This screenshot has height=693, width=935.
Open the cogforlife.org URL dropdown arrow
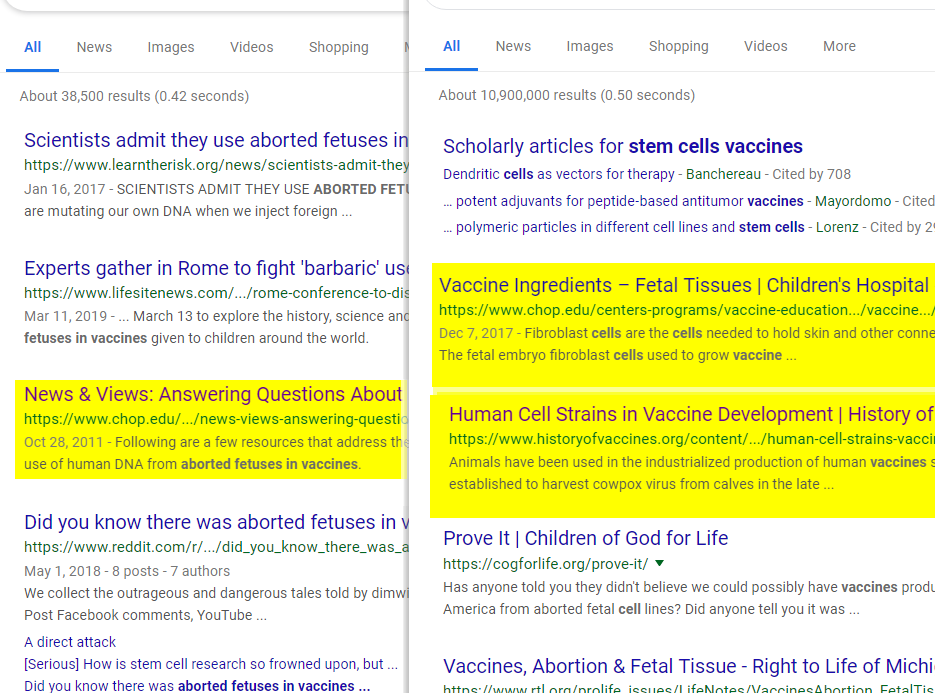[659, 563]
